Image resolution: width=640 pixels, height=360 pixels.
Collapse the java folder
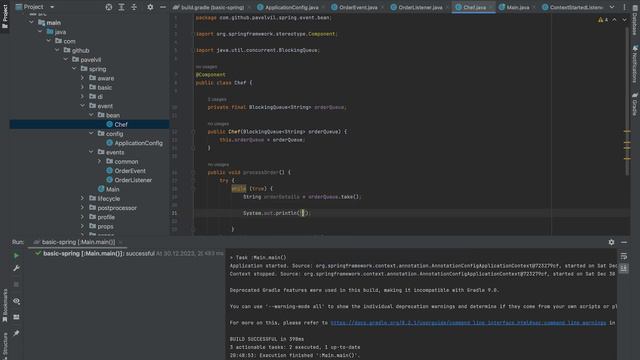pyautogui.click(x=40, y=31)
